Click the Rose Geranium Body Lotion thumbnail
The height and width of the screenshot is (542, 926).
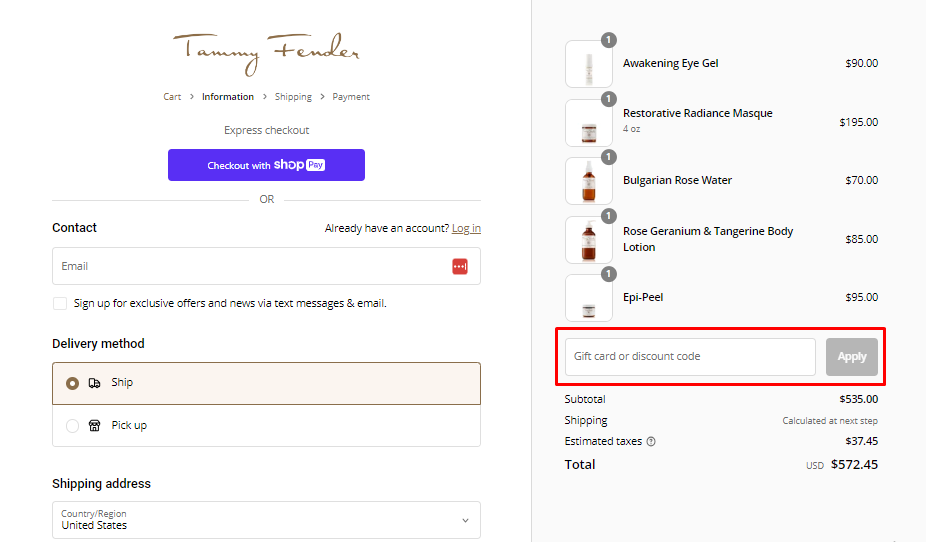click(589, 240)
